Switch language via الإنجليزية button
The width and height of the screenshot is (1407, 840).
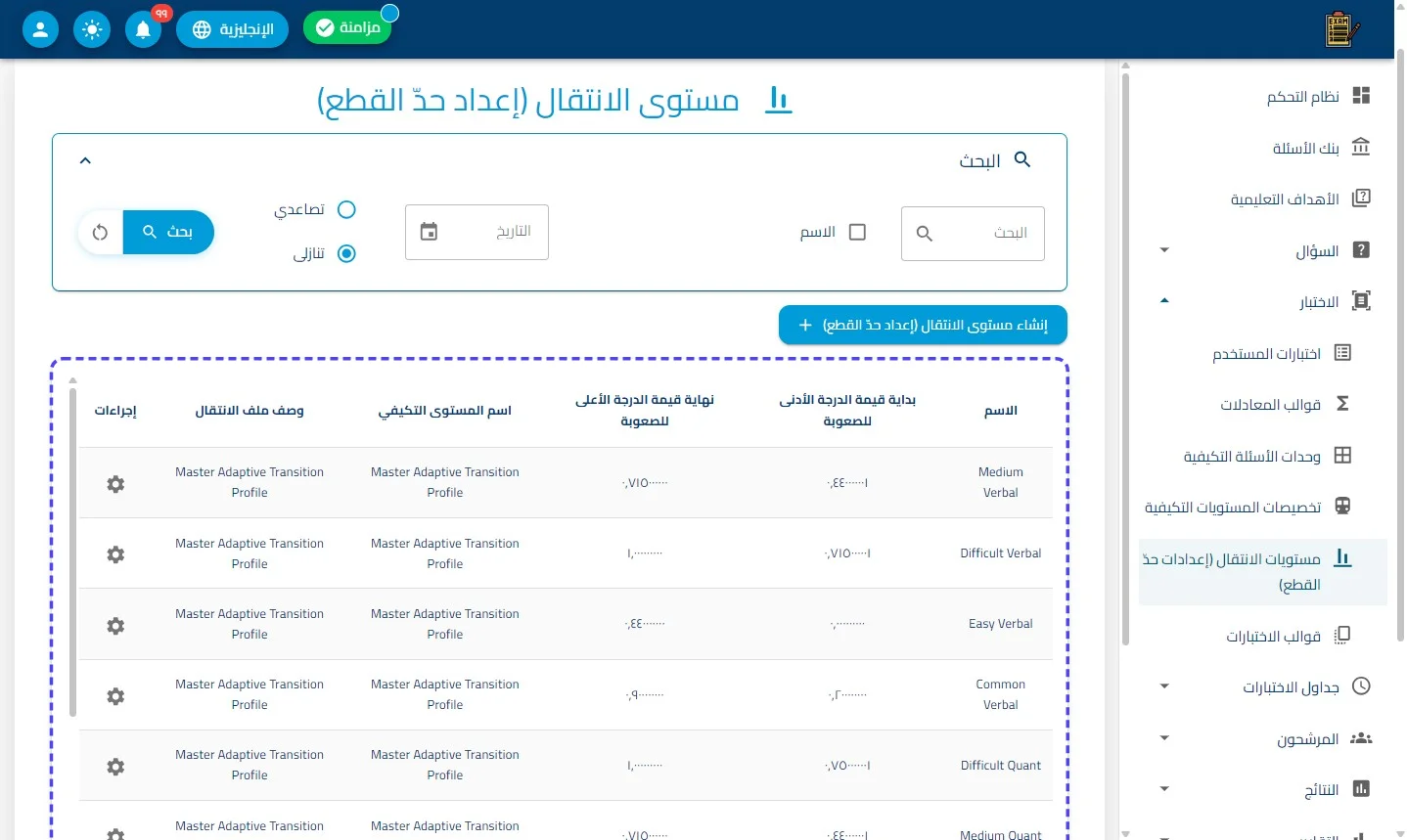coord(232,29)
